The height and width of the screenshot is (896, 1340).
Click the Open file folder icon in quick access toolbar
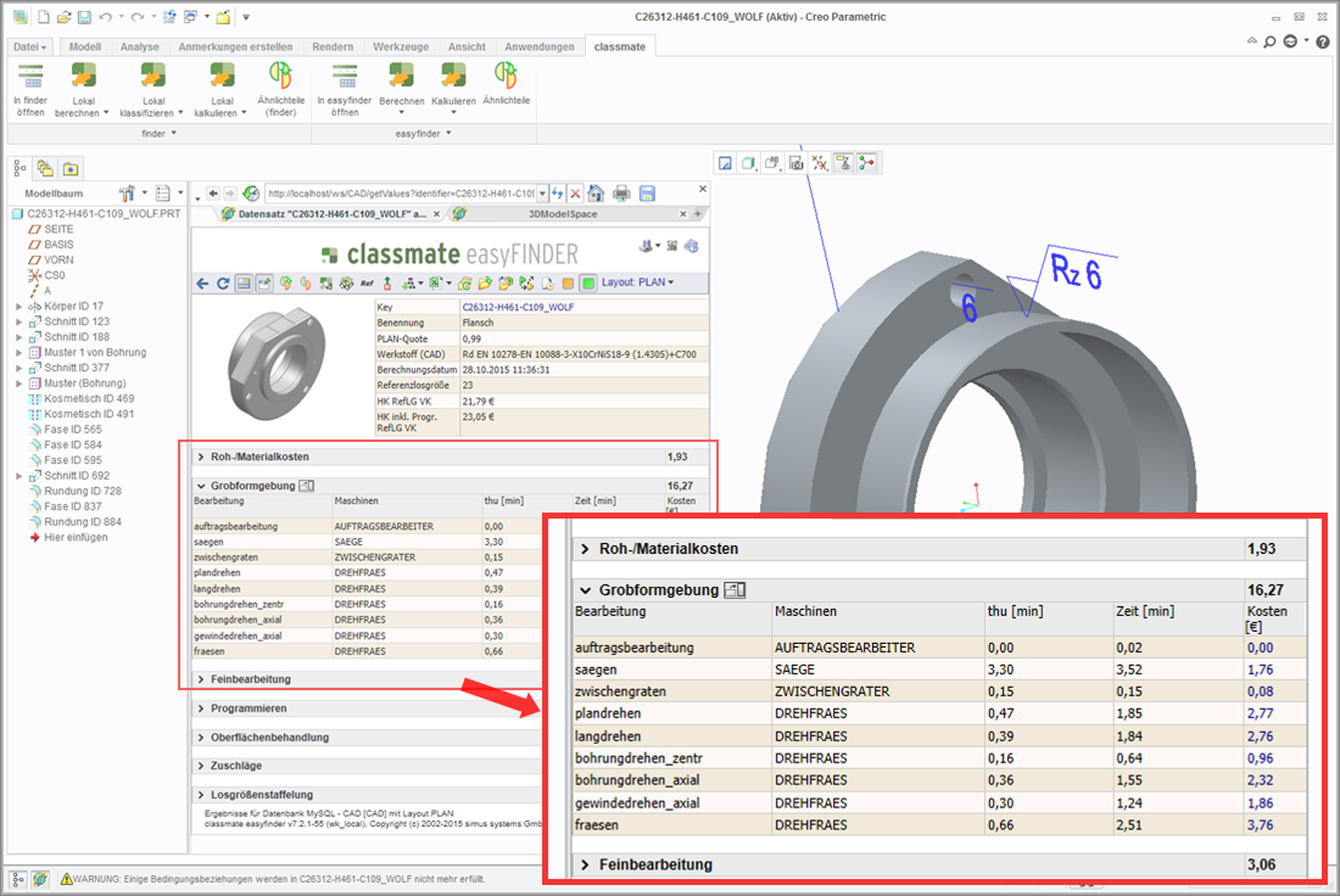(64, 17)
